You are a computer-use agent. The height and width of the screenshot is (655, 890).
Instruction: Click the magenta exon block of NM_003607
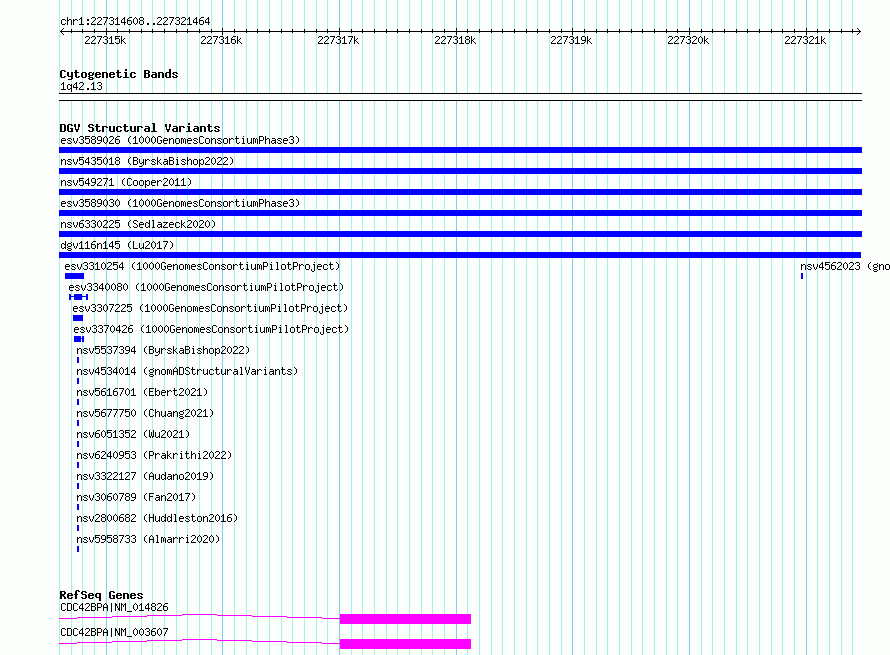pos(405,644)
